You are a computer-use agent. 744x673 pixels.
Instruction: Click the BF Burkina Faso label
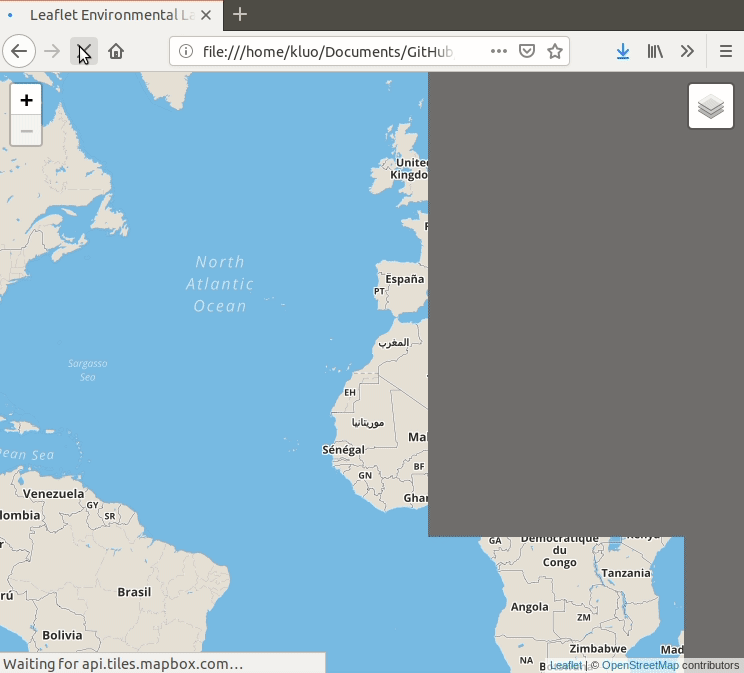(x=419, y=467)
